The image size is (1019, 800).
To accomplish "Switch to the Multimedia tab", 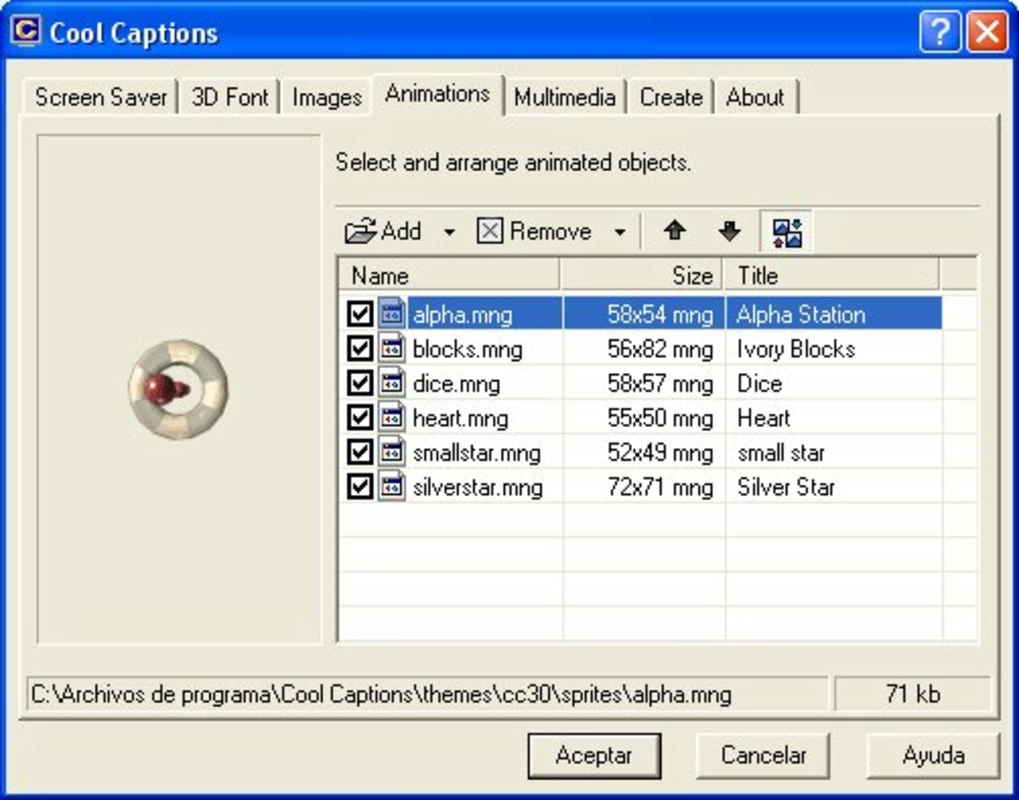I will [x=565, y=97].
